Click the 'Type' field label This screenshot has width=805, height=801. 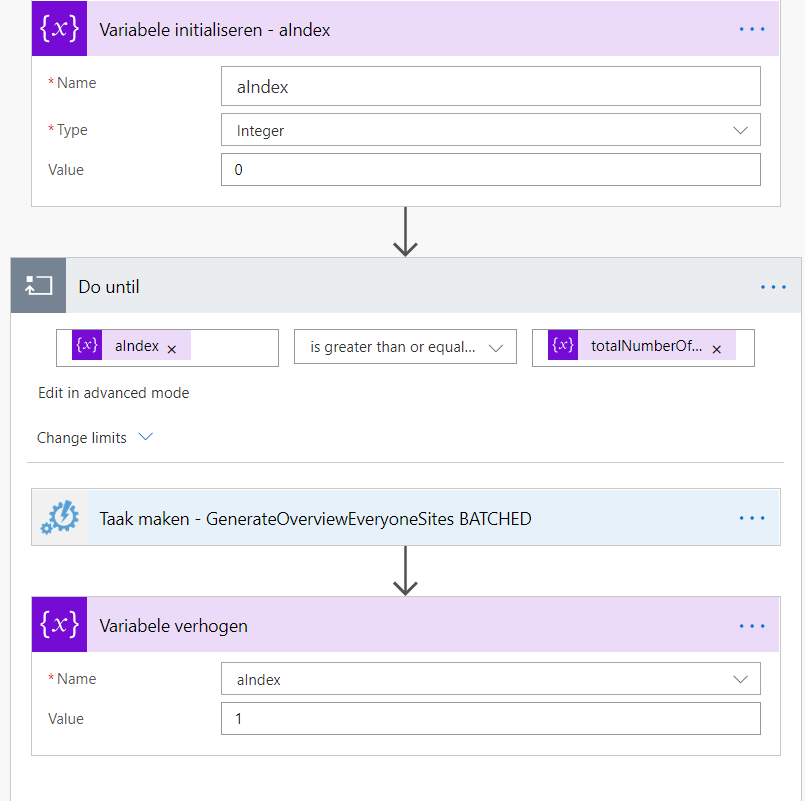tap(71, 130)
